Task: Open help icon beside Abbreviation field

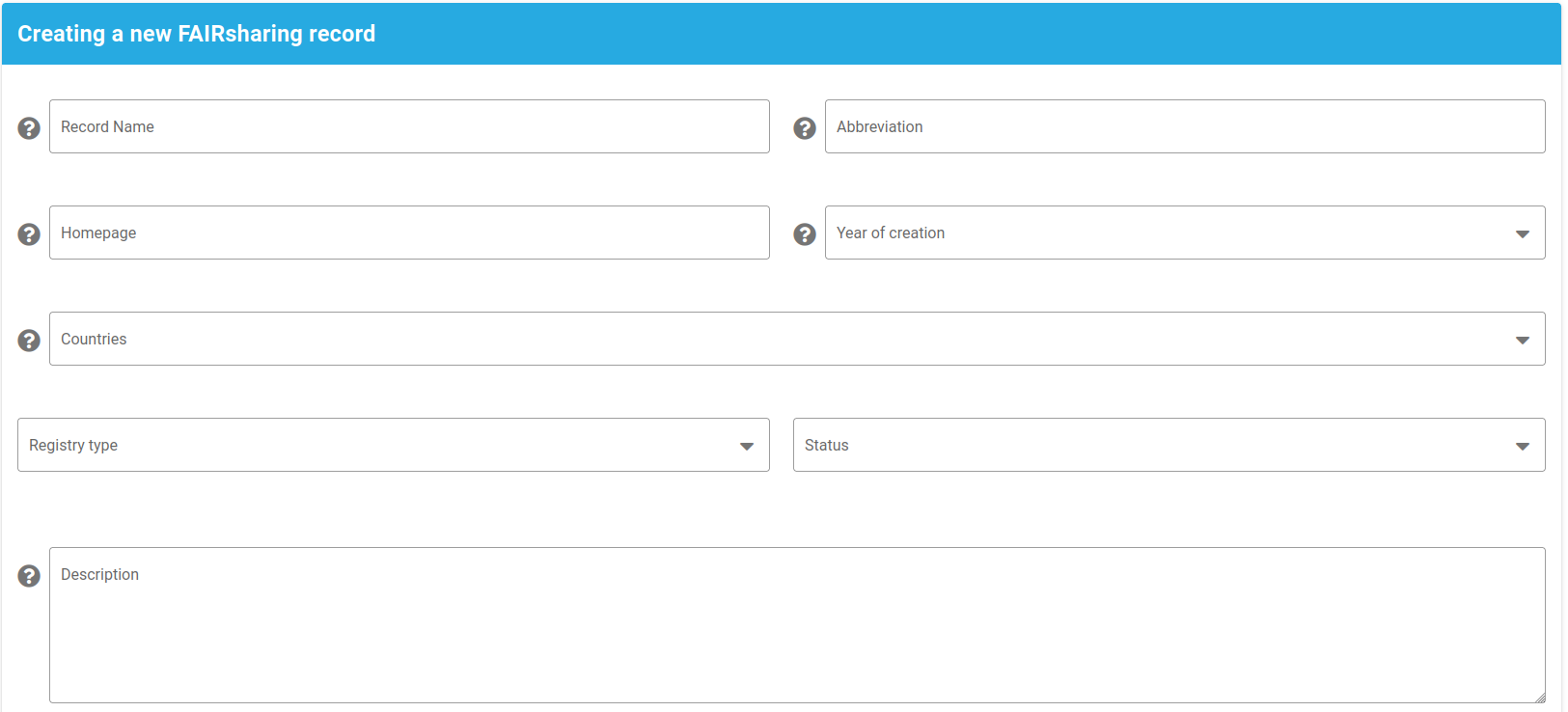Action: (x=805, y=128)
